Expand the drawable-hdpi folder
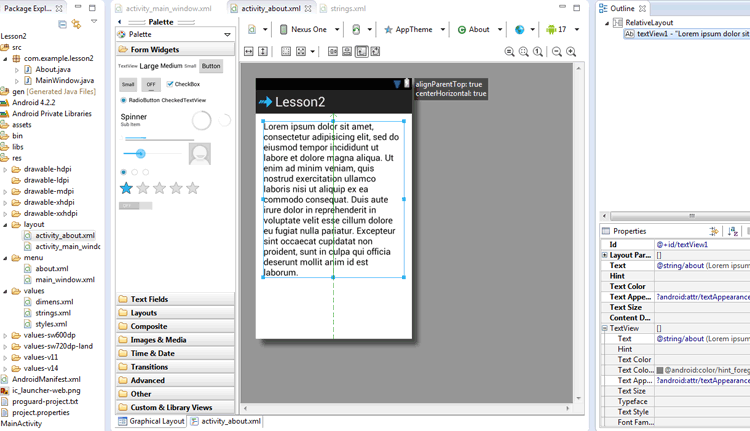 click(x=5, y=169)
